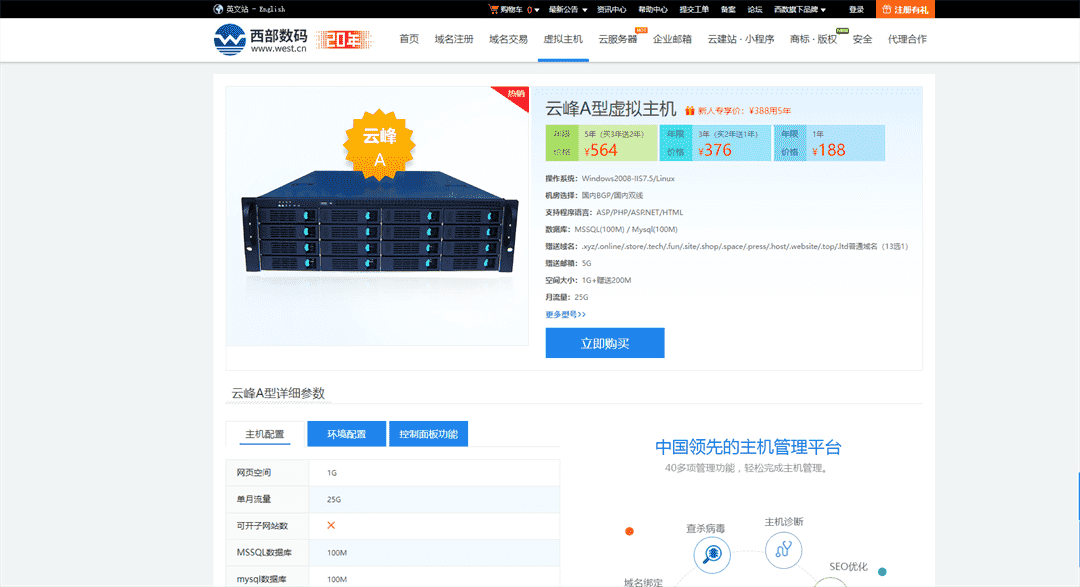
Task: Open the 资讯中心 link
Action: [612, 10]
